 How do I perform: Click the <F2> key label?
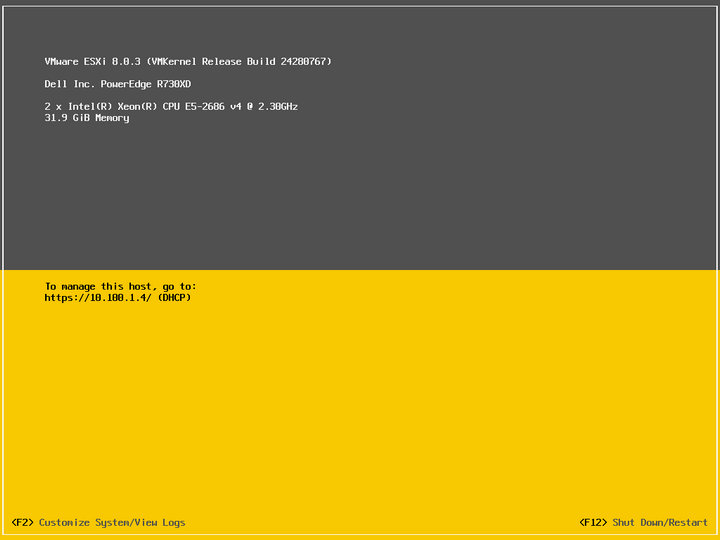pos(22,522)
